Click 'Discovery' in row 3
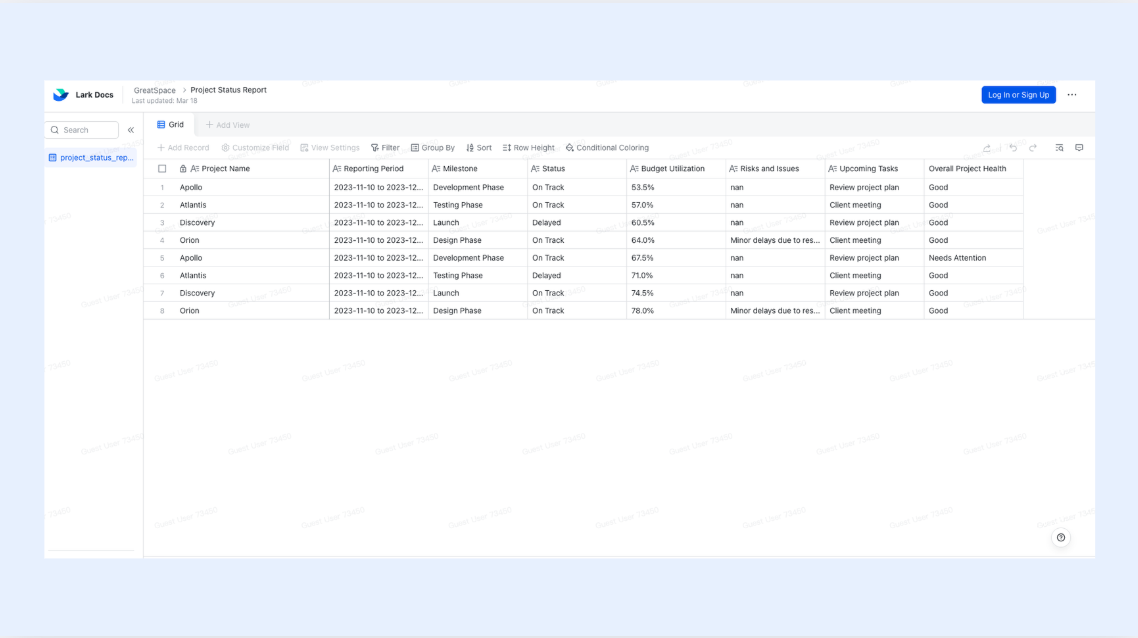Image resolution: width=1138 pixels, height=638 pixels. click(x=197, y=223)
